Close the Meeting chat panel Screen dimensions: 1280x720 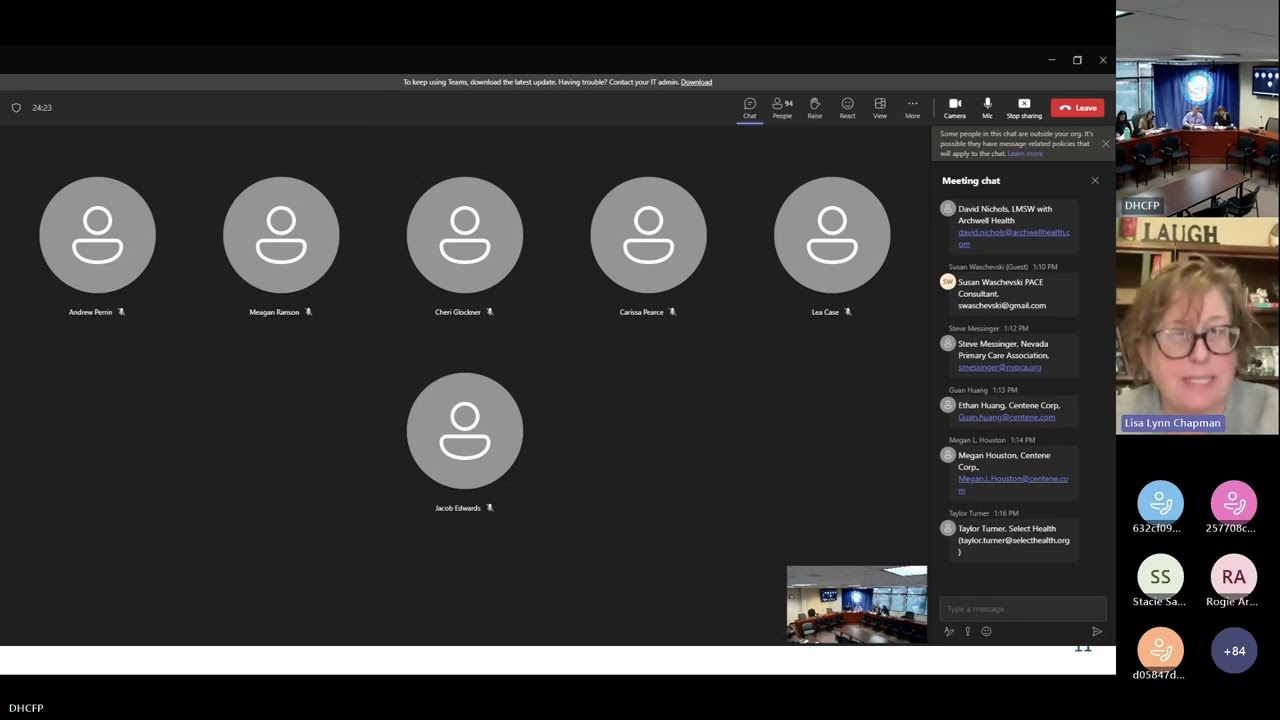[1095, 181]
